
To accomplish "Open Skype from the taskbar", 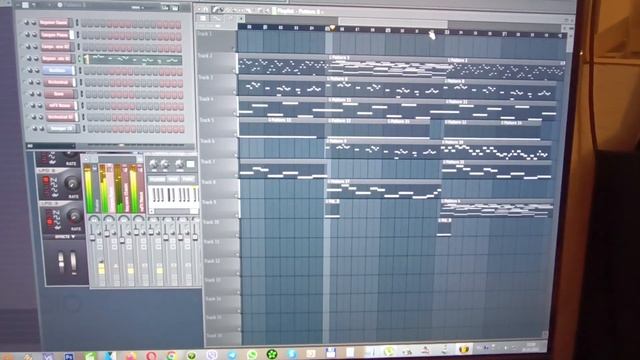I will [291, 354].
